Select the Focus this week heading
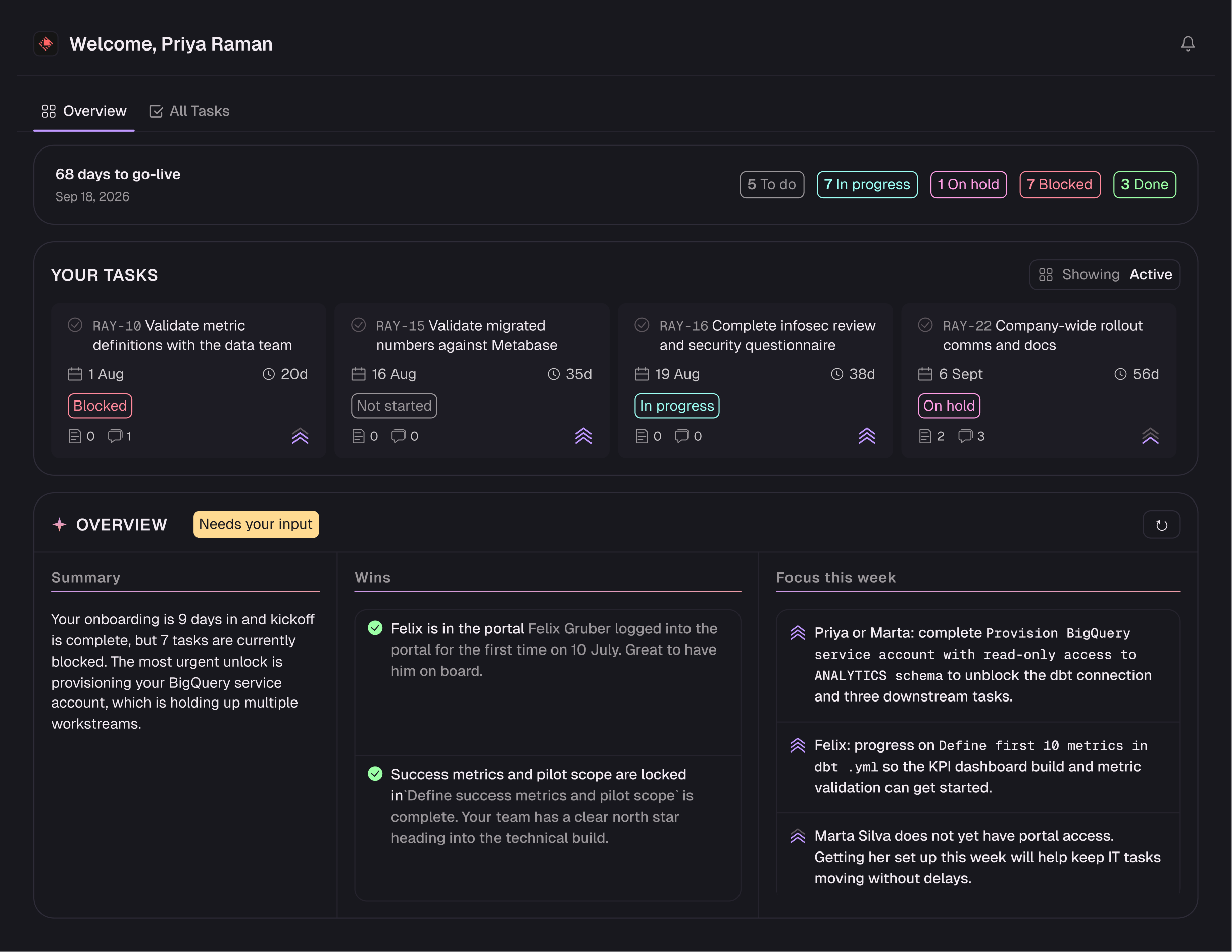The height and width of the screenshot is (952, 1232). (x=835, y=578)
